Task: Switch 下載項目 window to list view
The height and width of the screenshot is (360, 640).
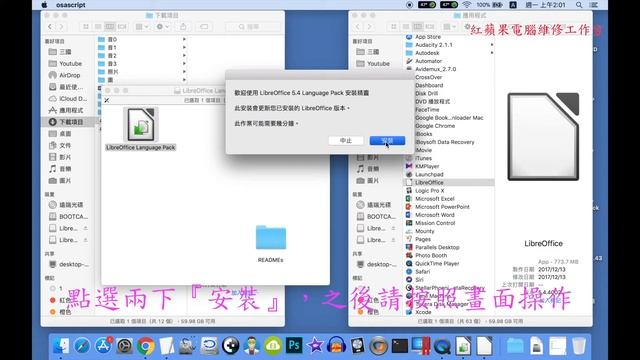Action: tap(98, 27)
